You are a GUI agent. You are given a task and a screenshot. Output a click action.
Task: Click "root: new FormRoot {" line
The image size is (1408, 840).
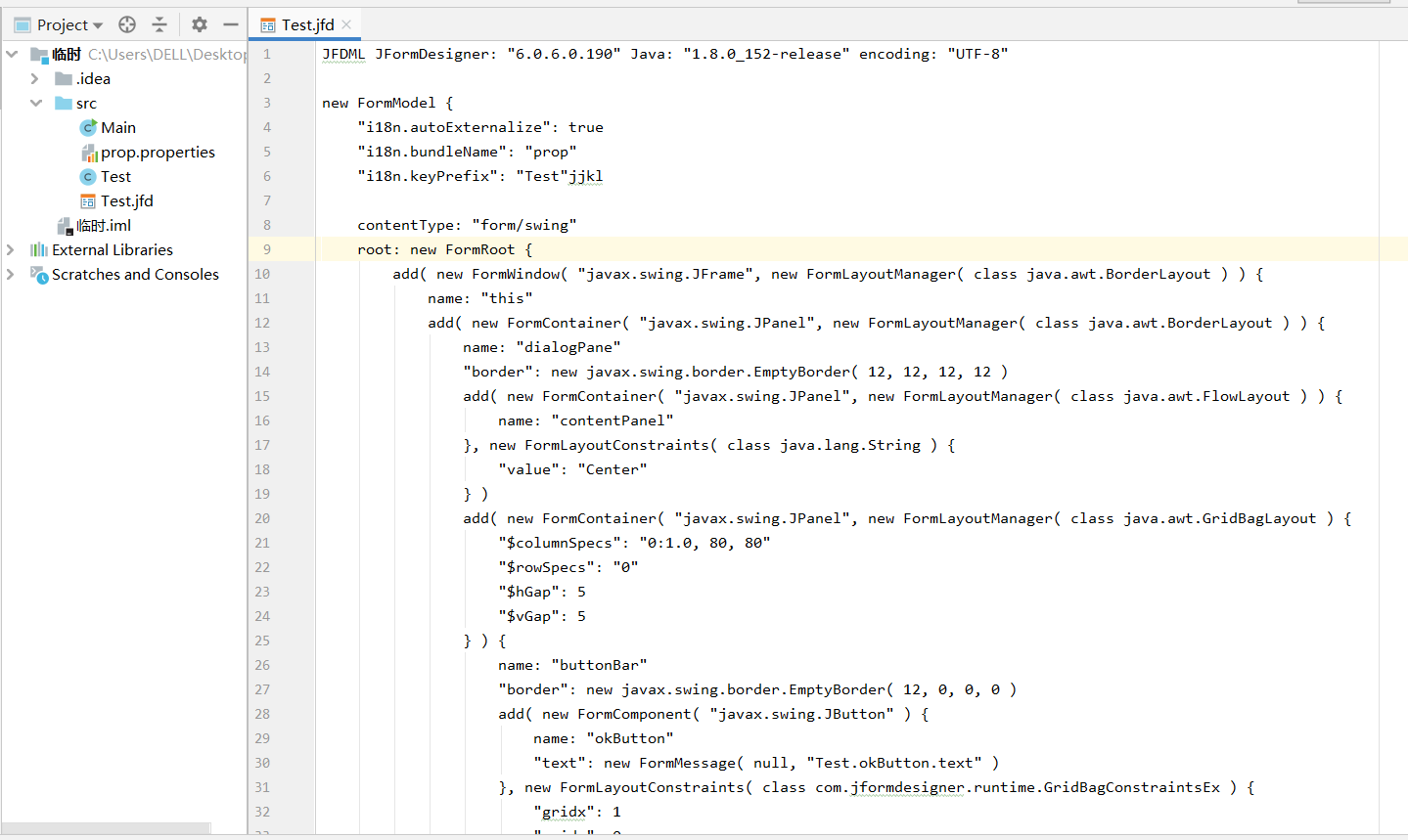(445, 249)
